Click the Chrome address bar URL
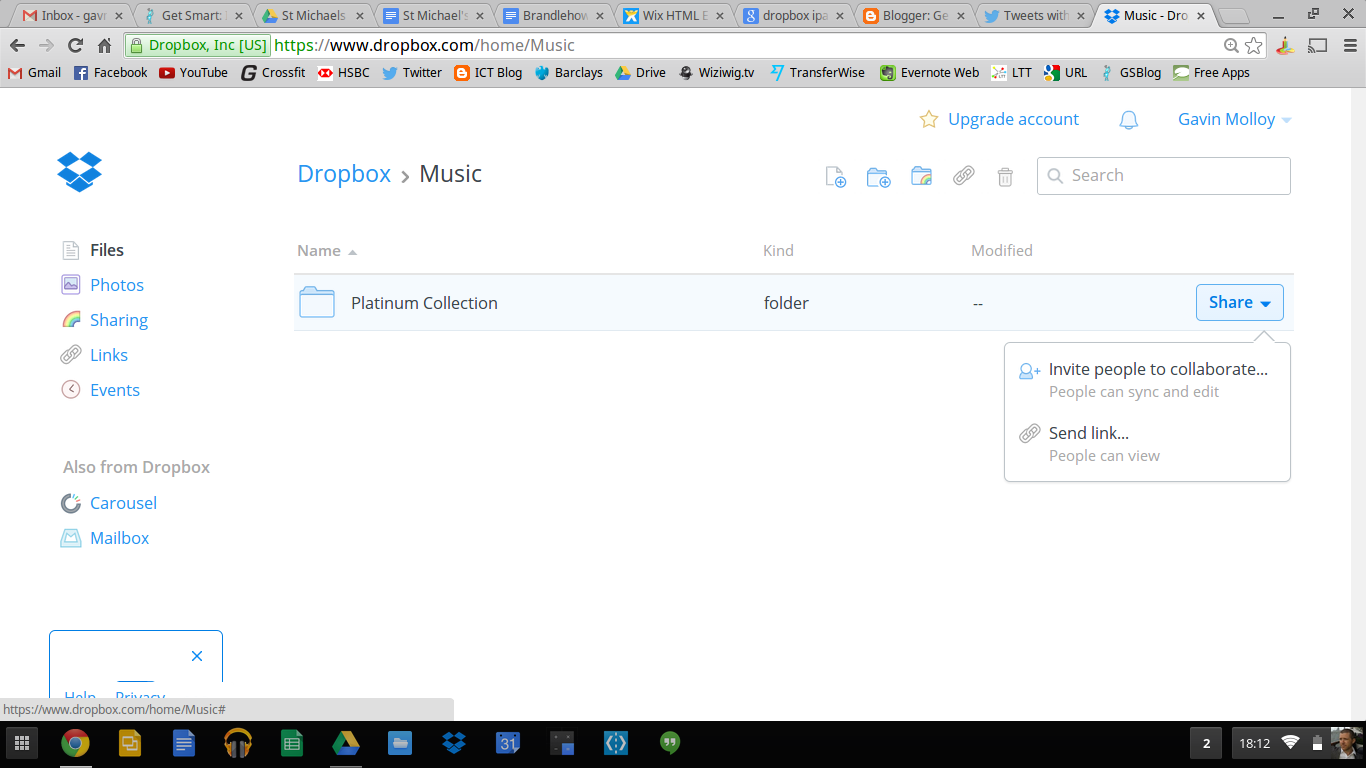The width and height of the screenshot is (1366, 768). (x=424, y=45)
